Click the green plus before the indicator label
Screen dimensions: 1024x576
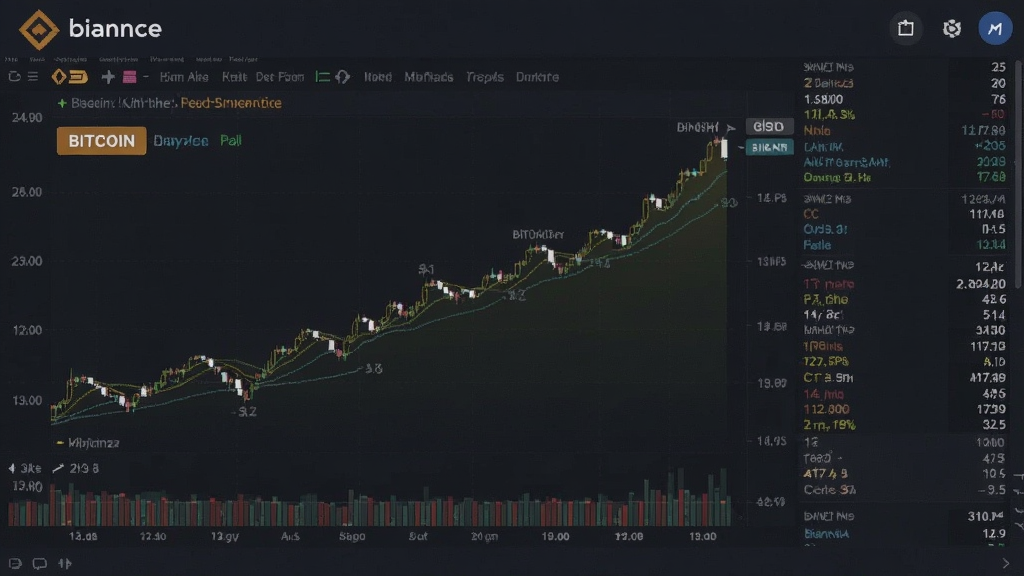62,103
